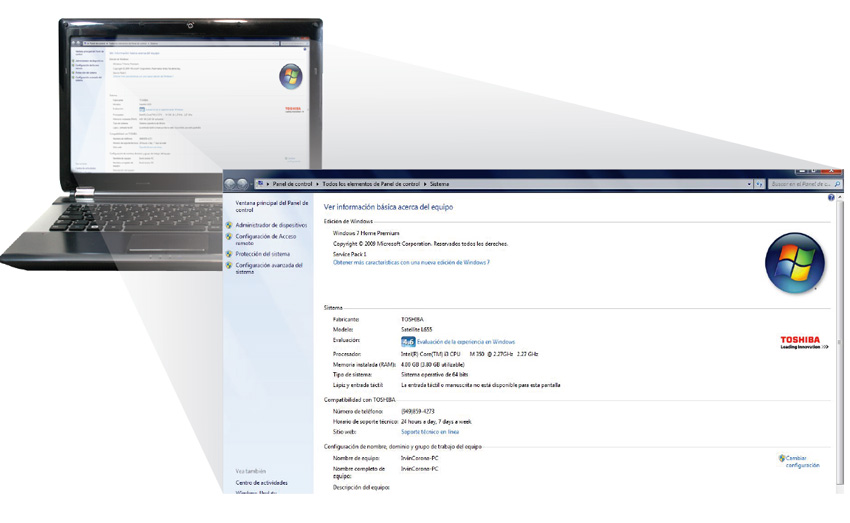
Task: Click the Forward navigation arrow button
Action: pos(242,184)
